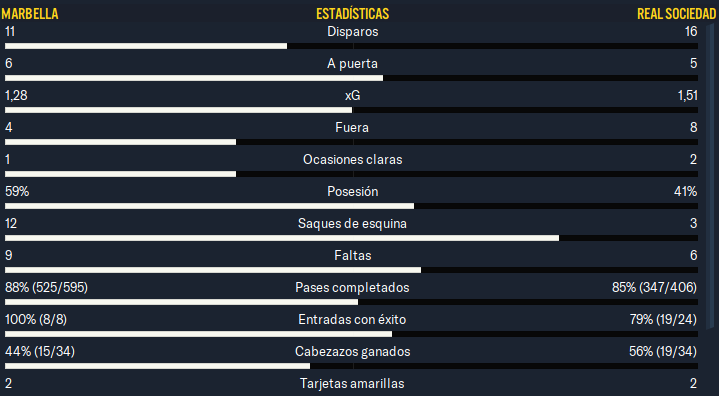Click Marbella's 88% (525/595) passes value
The image size is (719, 396).
coord(46,287)
